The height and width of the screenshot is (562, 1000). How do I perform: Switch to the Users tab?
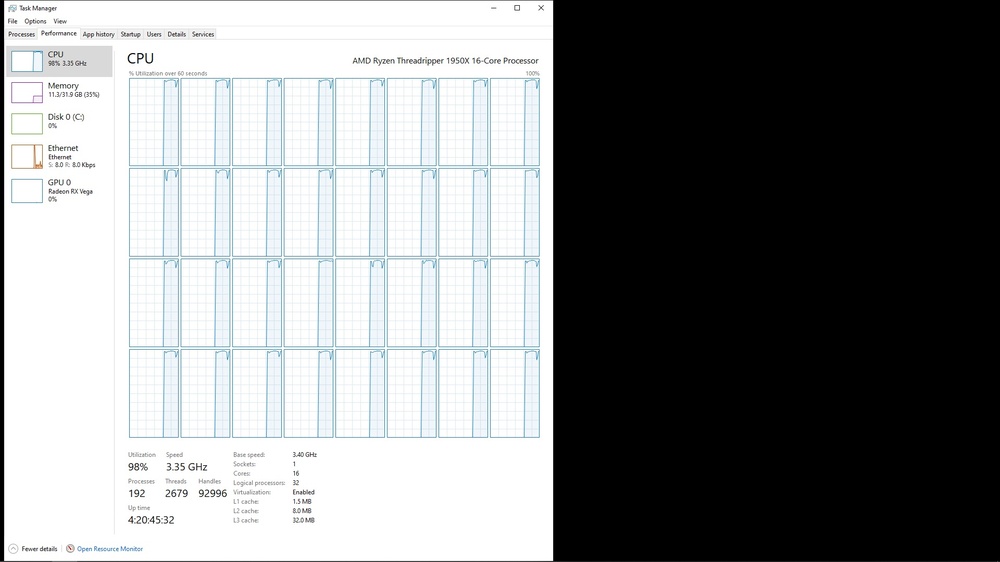154,34
